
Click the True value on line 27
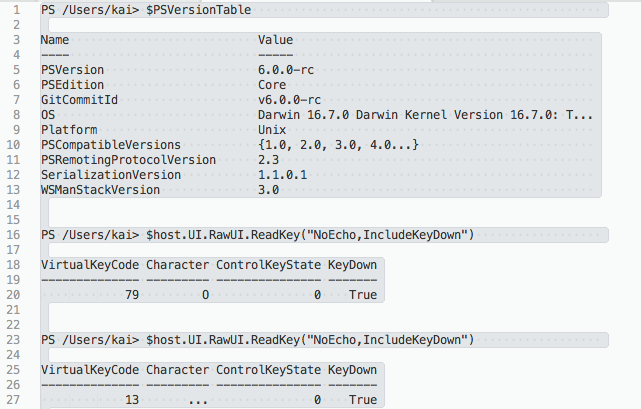(x=363, y=400)
